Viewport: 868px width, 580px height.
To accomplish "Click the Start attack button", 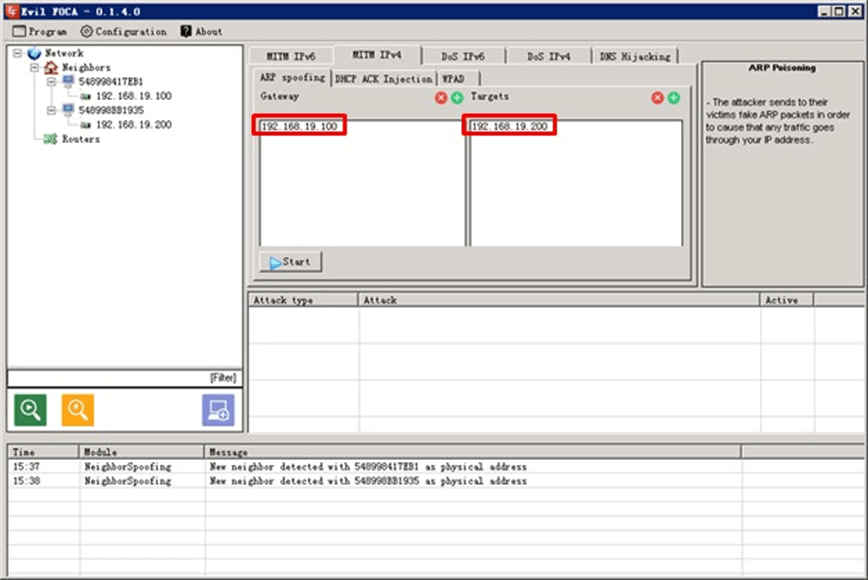I will click(x=291, y=262).
